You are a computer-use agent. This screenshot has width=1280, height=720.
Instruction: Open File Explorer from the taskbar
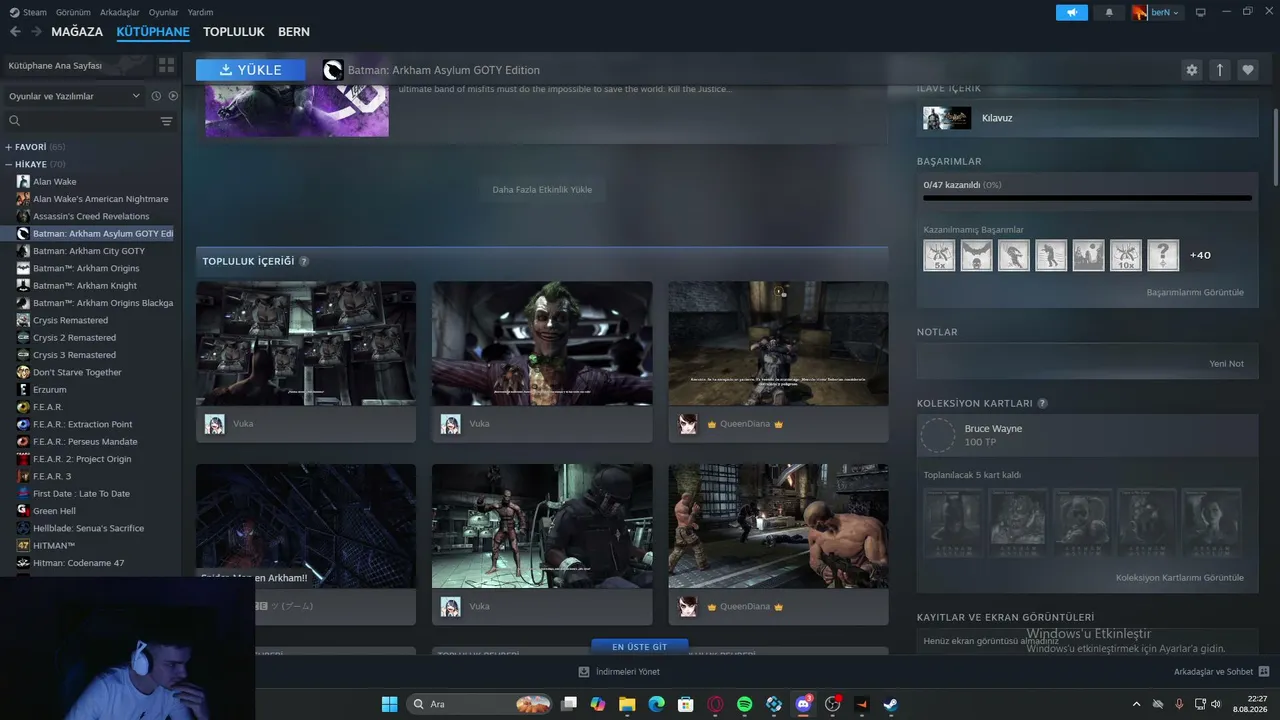627,704
